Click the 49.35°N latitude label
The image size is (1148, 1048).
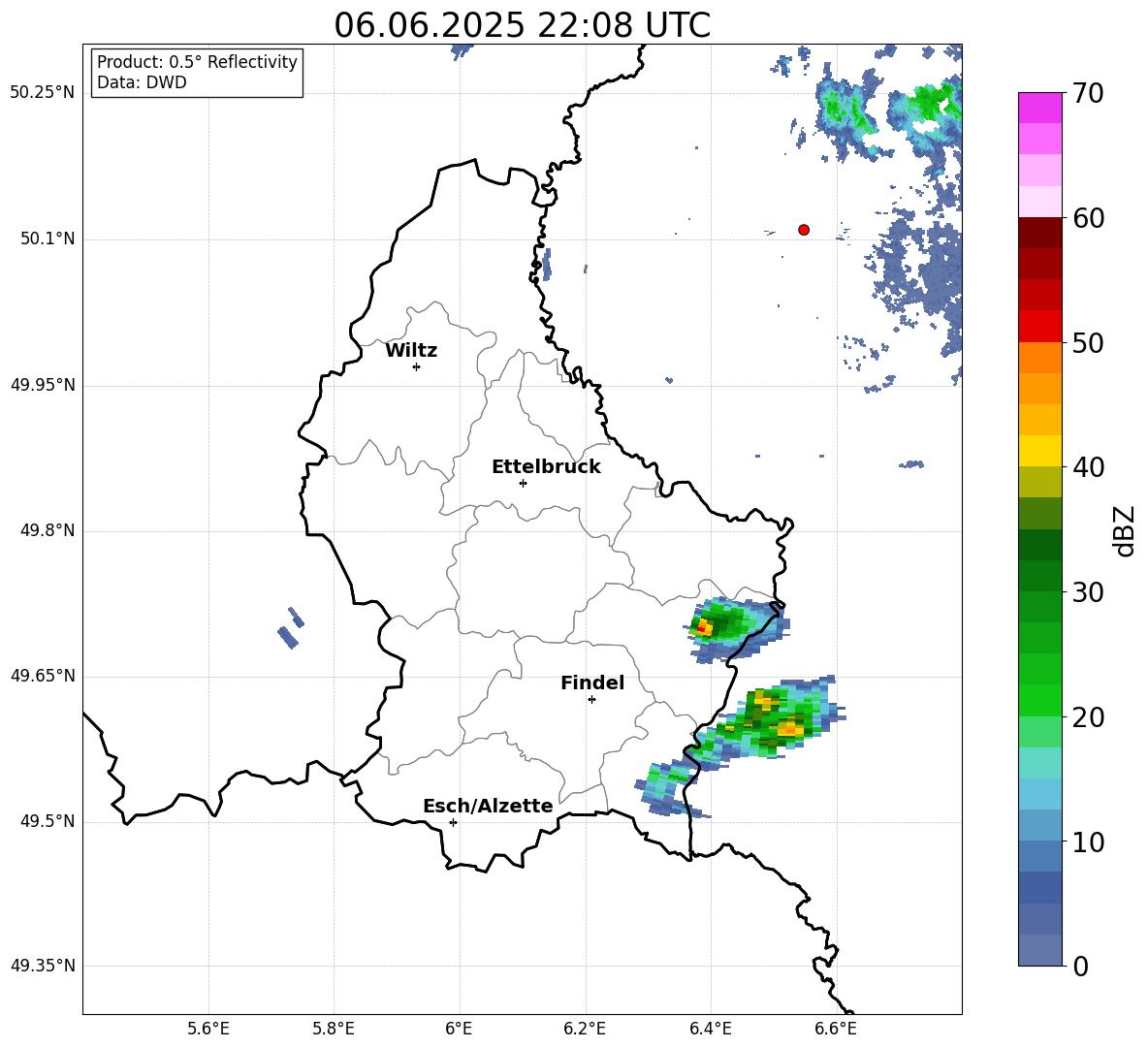click(x=43, y=966)
